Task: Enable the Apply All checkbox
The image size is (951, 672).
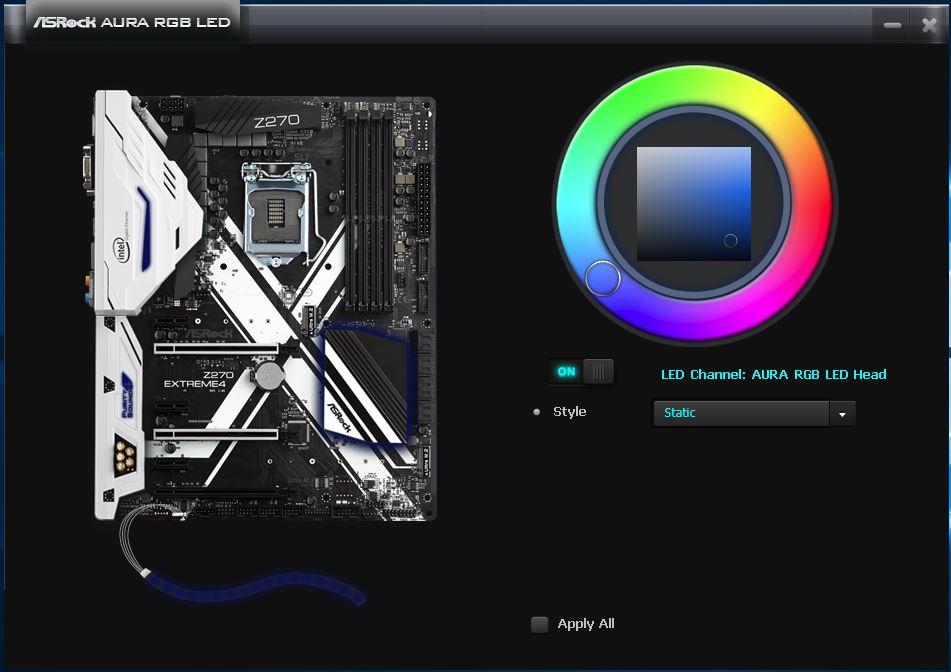Action: point(539,624)
